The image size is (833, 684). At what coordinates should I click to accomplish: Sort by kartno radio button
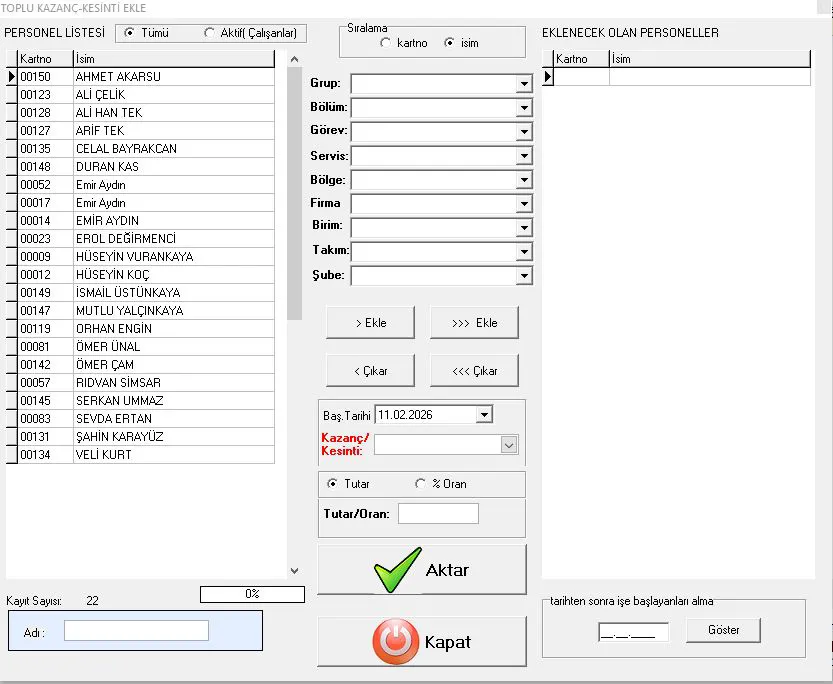(386, 43)
